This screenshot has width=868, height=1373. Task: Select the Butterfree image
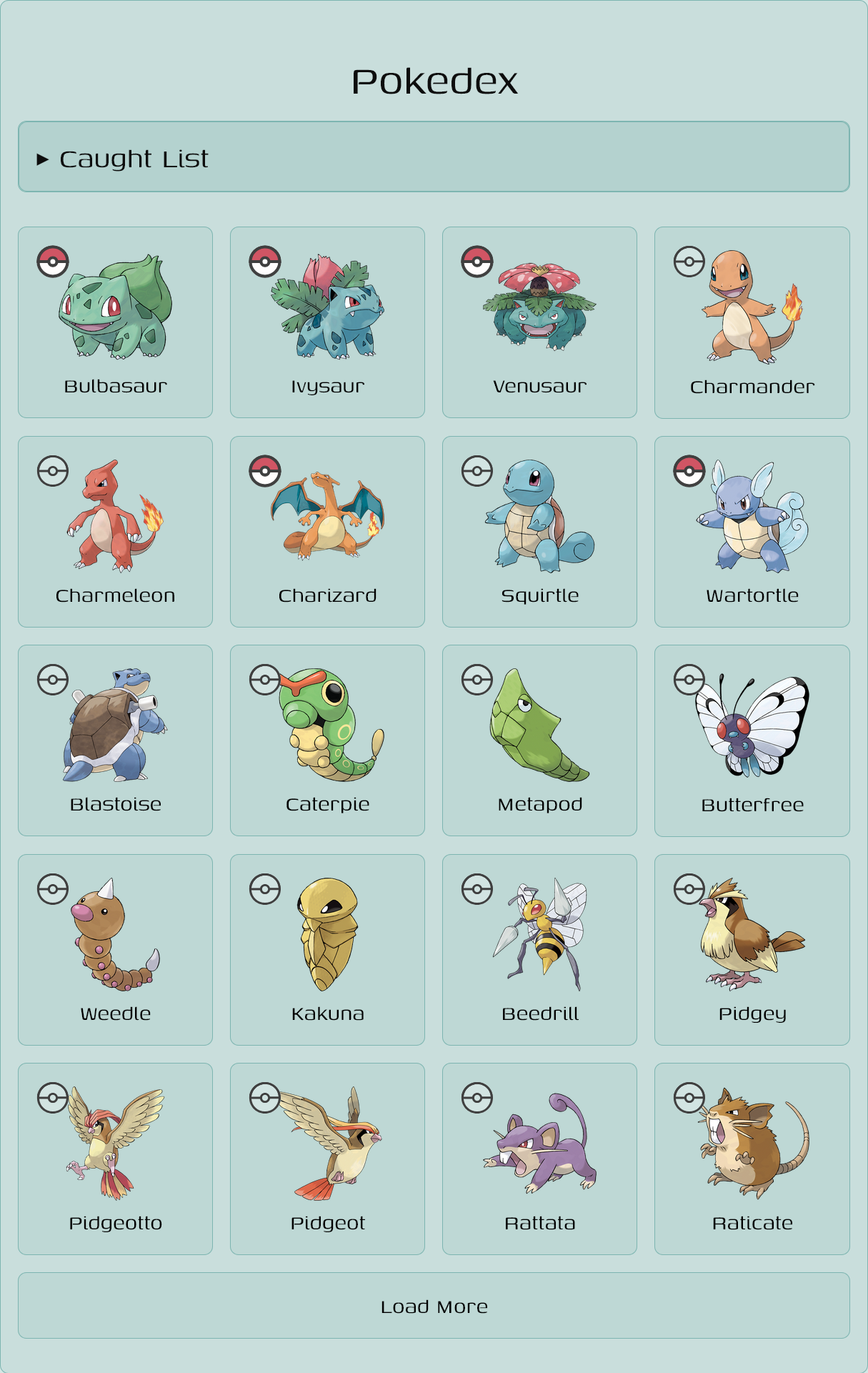click(752, 725)
